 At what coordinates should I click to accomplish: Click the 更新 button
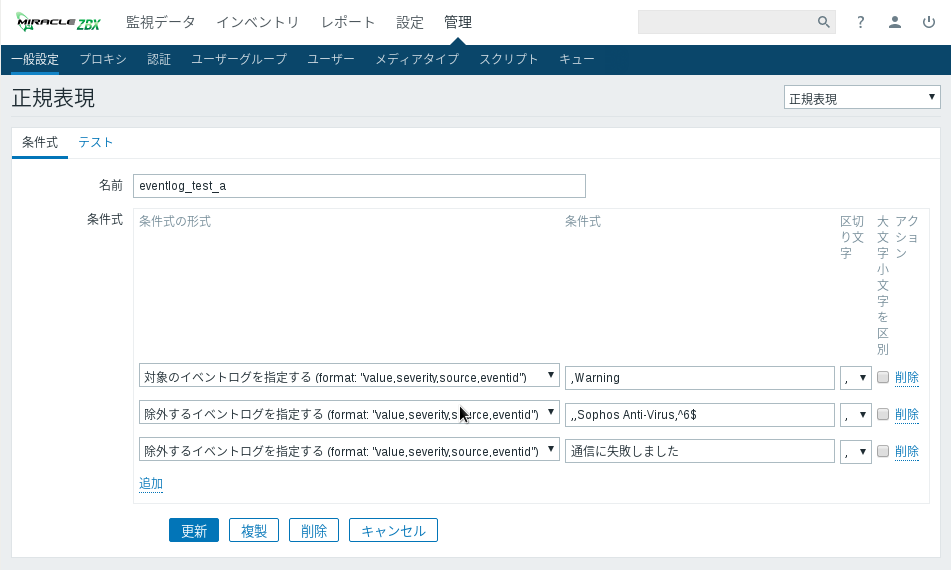tap(194, 531)
